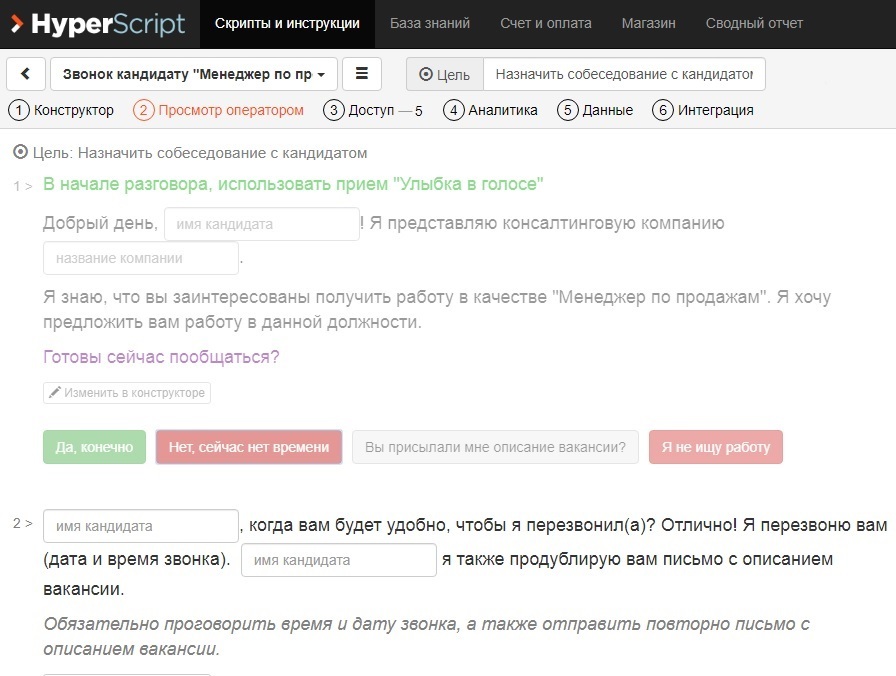Click the имя кандидата field before я также продублирую
Screen dimensions: 896x676
click(339, 560)
